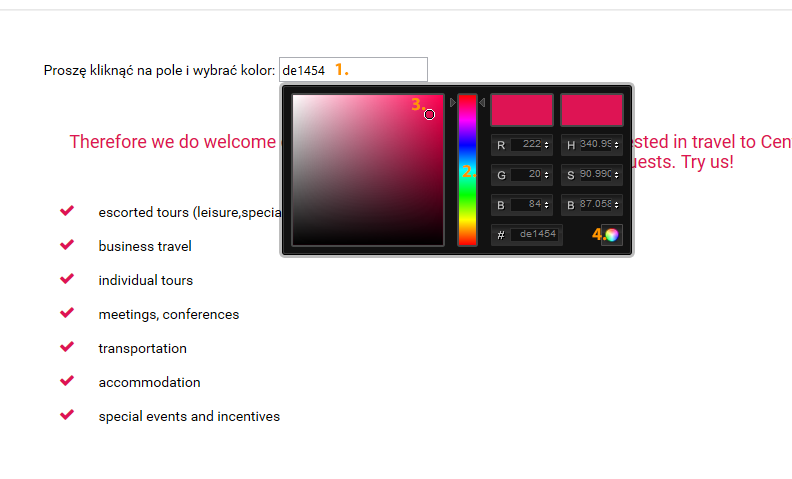Image resolution: width=792 pixels, height=479 pixels.
Task: Click the blue value field showing 84
Action: click(x=526, y=205)
